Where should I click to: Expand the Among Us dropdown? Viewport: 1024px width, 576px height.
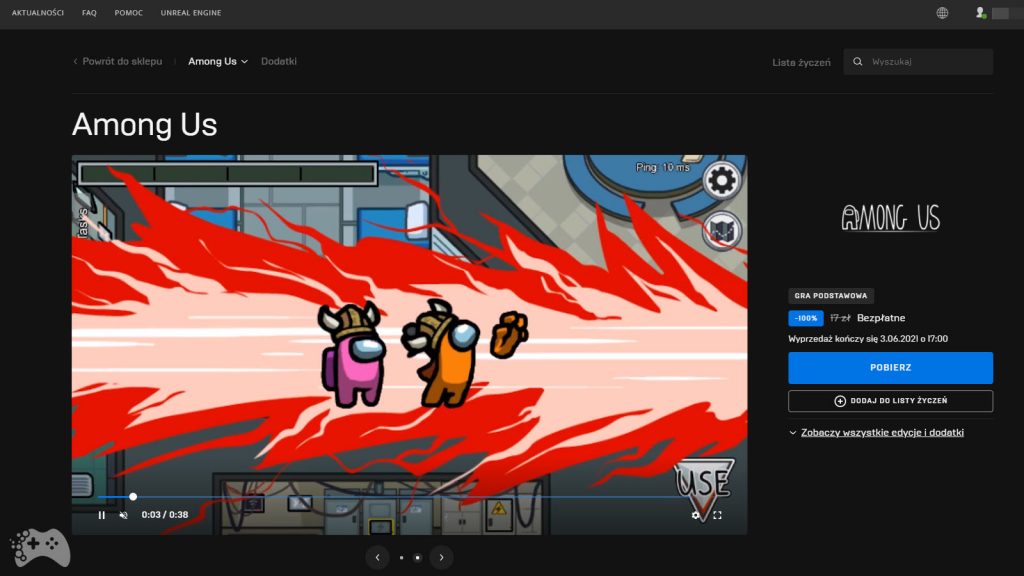pos(217,61)
